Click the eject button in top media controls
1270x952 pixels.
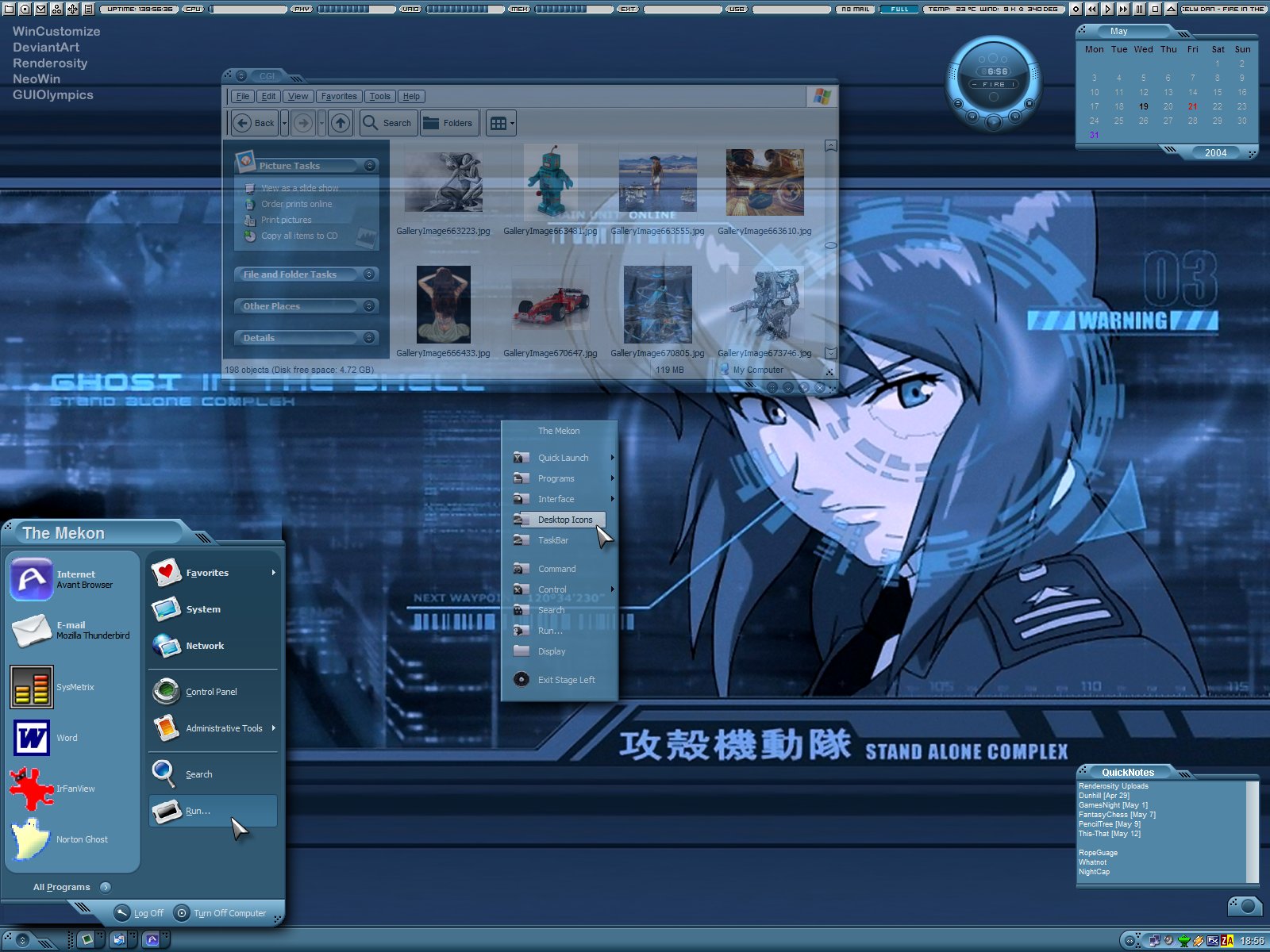click(1171, 9)
